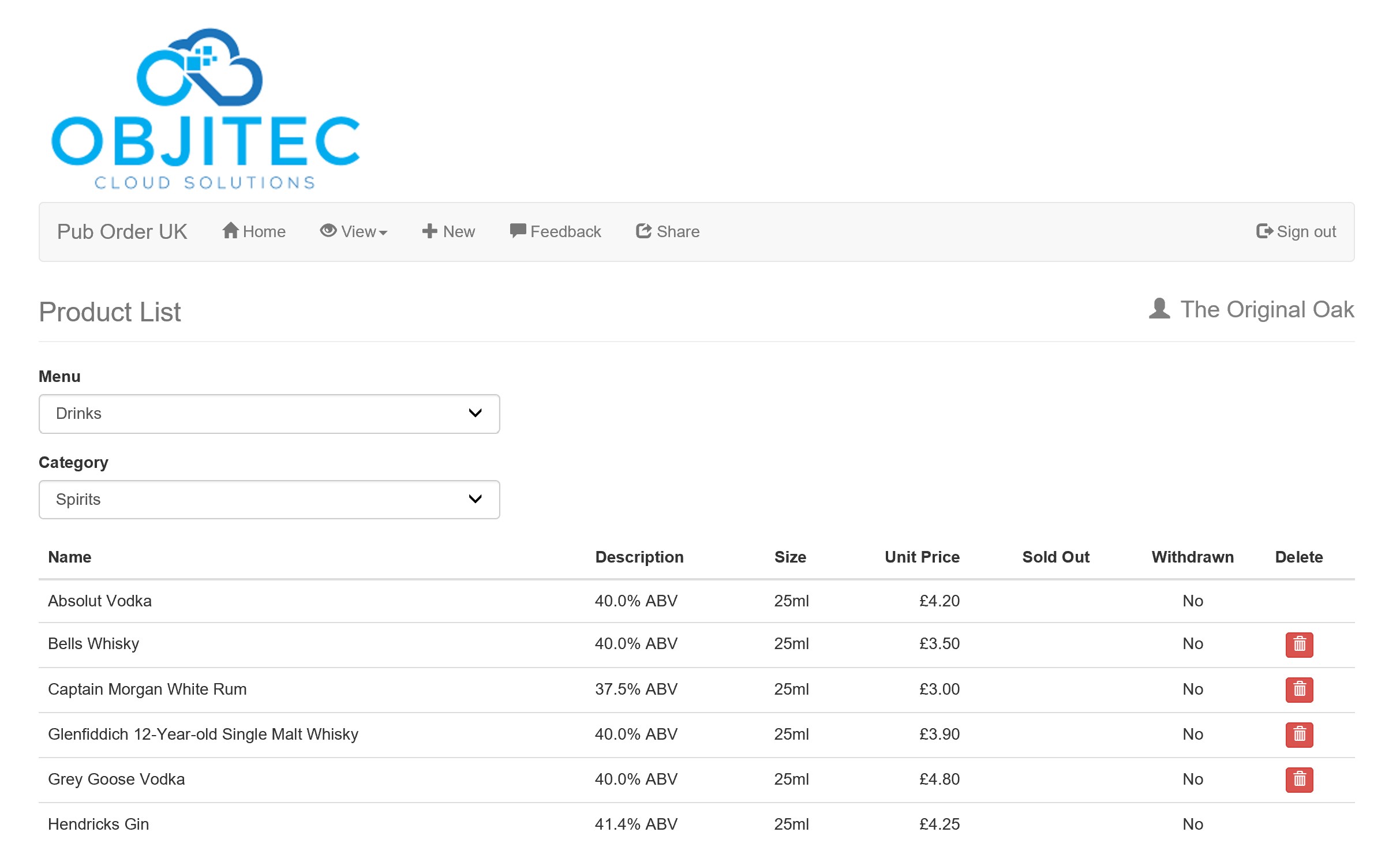Click the Pub Order UK brand link

tap(122, 232)
